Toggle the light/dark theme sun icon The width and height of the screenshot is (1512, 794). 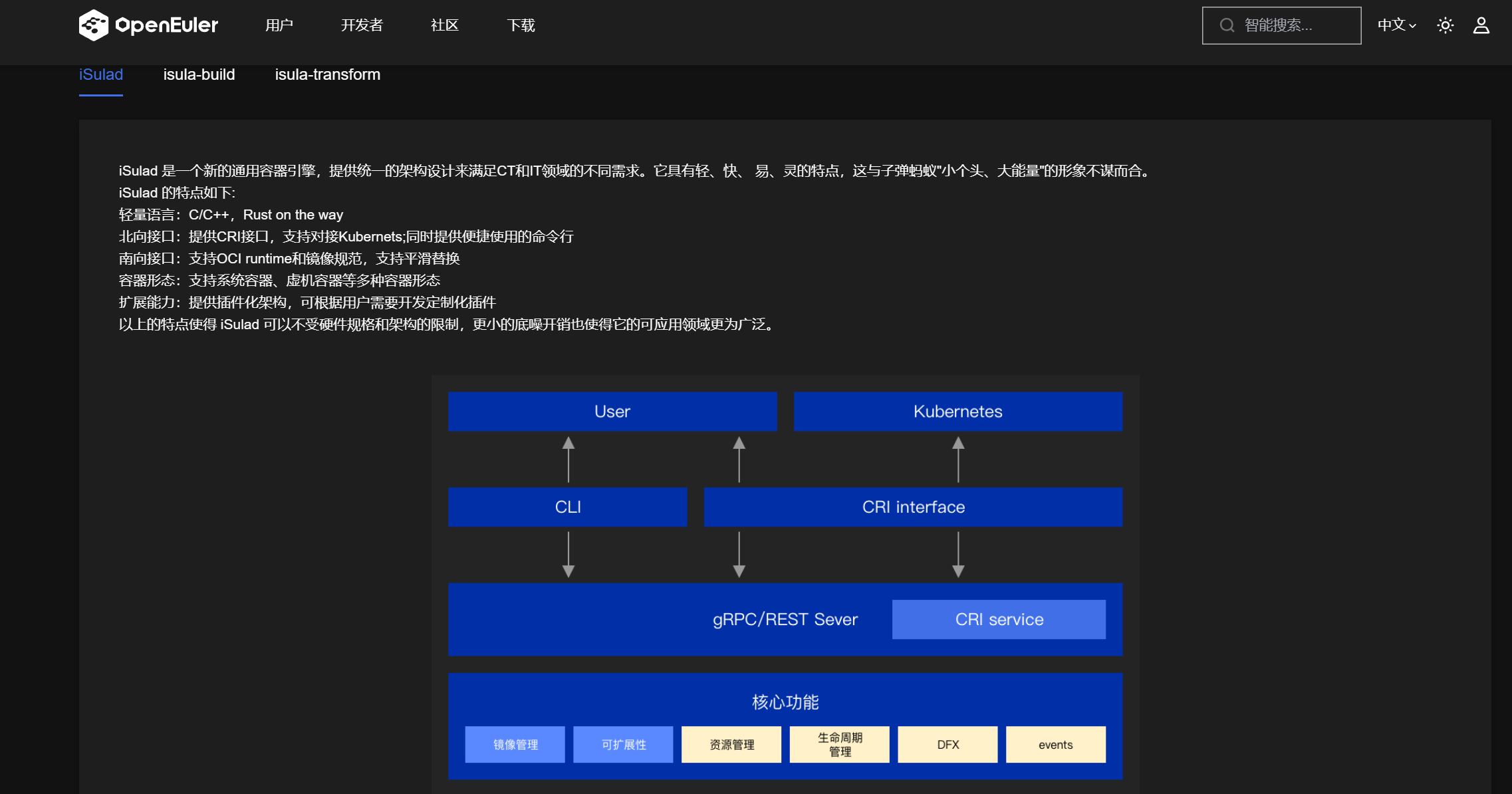(1445, 25)
